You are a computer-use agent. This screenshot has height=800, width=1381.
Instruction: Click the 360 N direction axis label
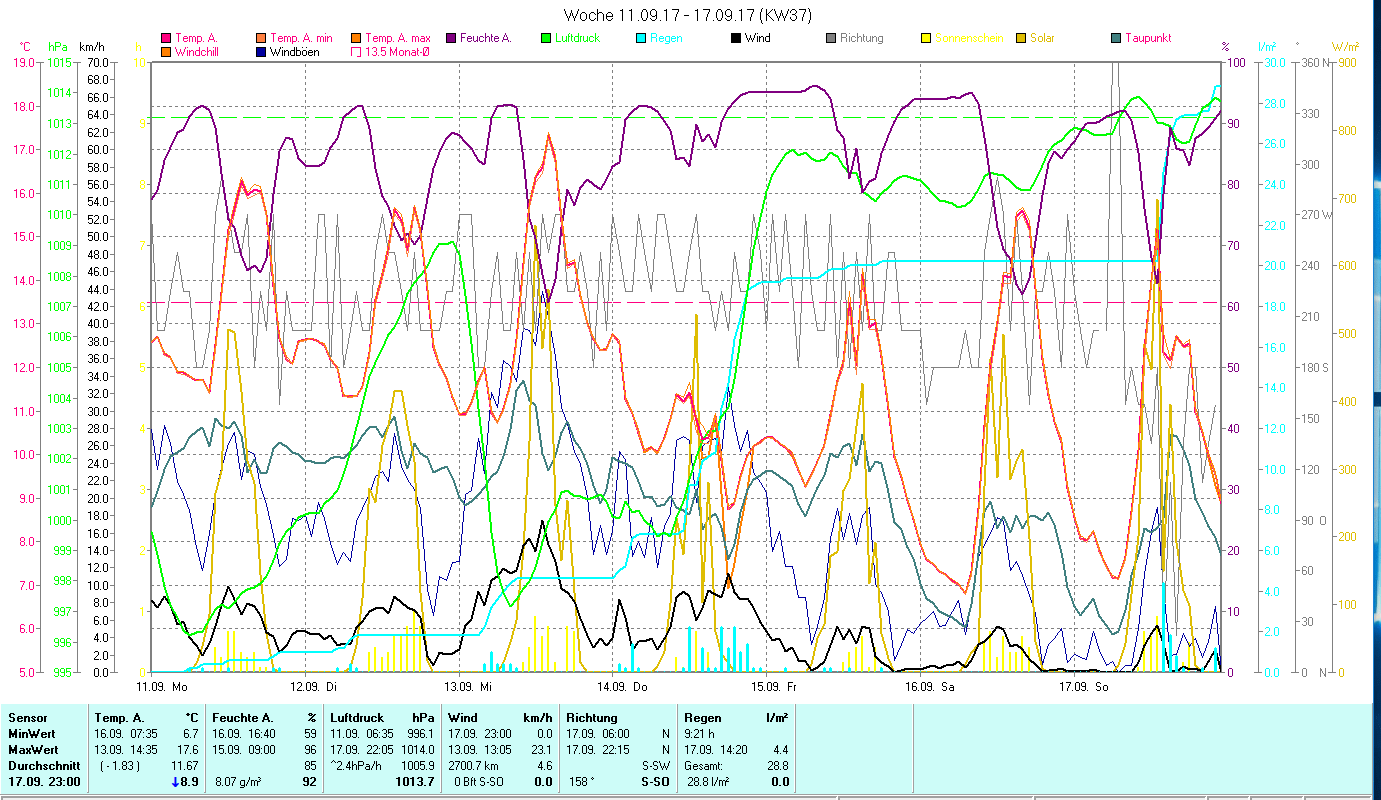pos(1313,63)
